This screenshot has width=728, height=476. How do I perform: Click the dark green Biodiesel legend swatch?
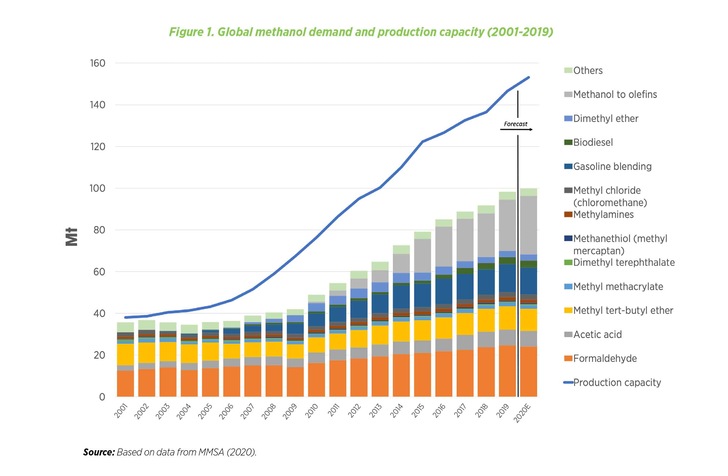pos(568,142)
